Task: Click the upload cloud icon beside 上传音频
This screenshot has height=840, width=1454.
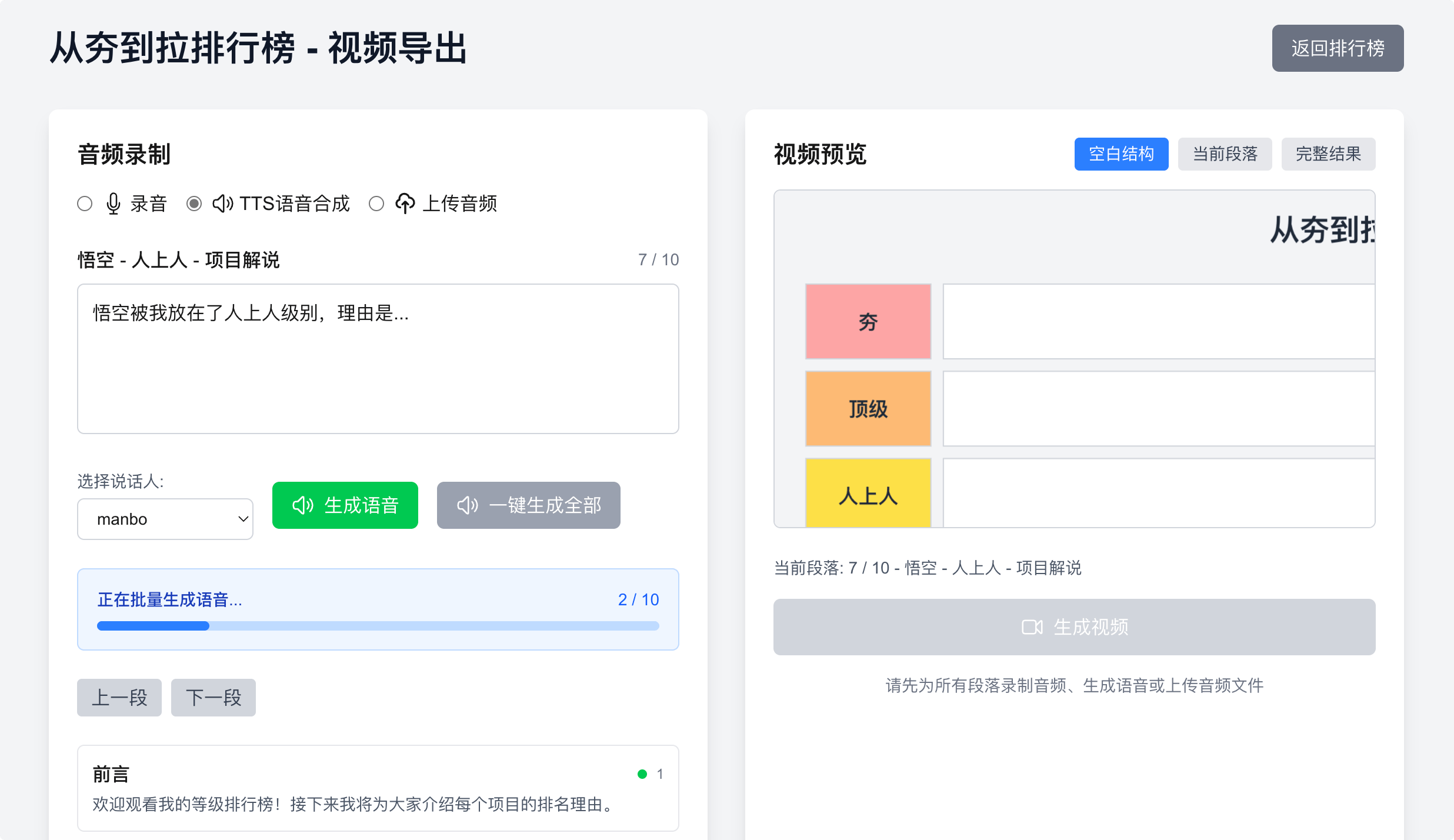Action: point(406,204)
